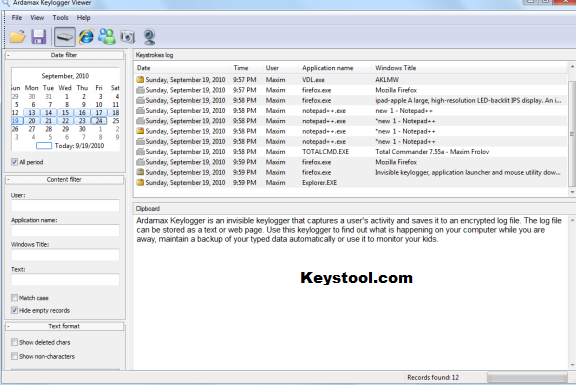576x385 pixels.
Task: Select day 15 in the calendar
Action: [x=65, y=113]
